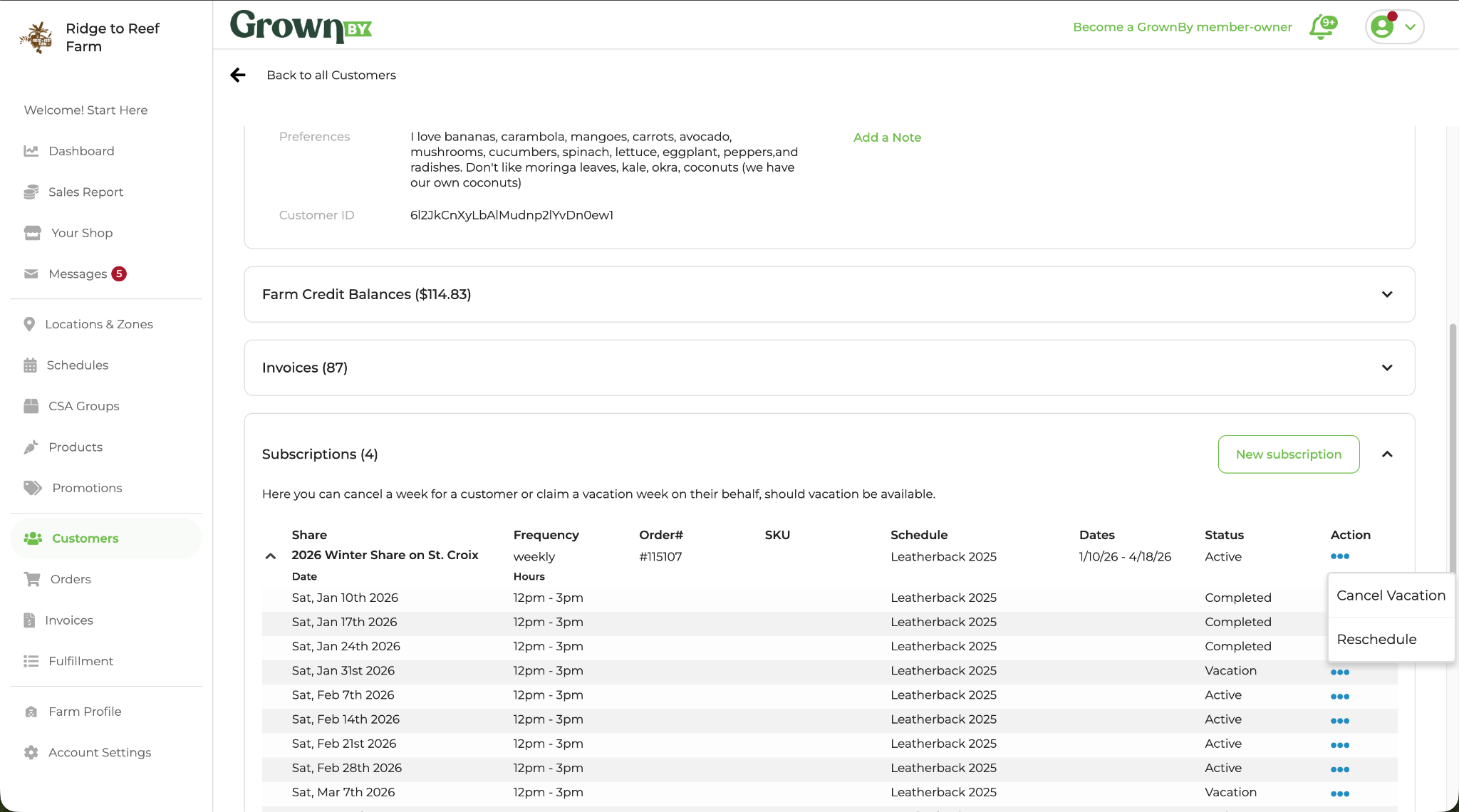Image resolution: width=1459 pixels, height=812 pixels.
Task: Click the New subscription button
Action: tap(1288, 454)
